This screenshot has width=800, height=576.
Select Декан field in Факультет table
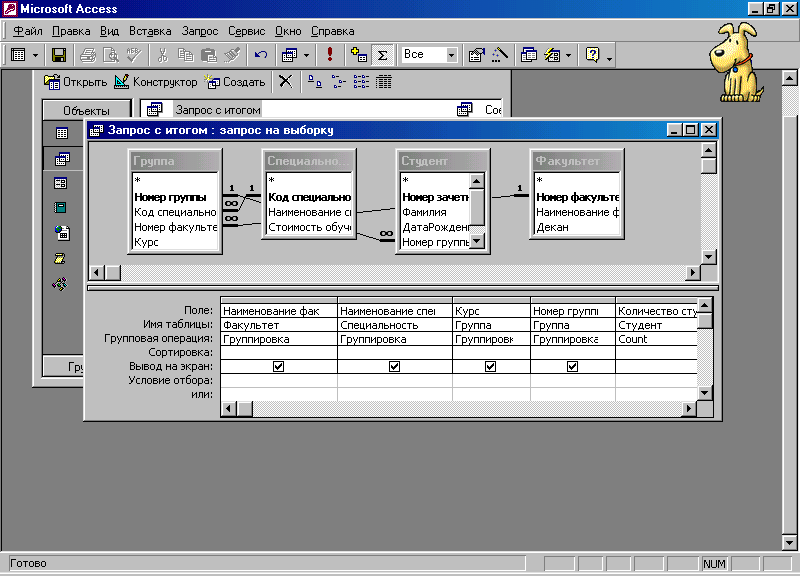tap(577, 227)
